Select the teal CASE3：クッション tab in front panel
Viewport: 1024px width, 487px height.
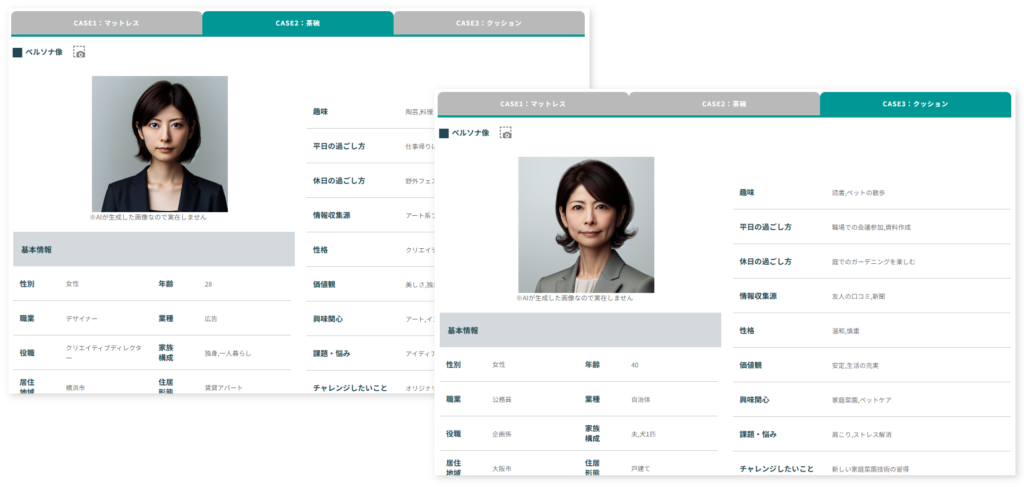tap(915, 104)
